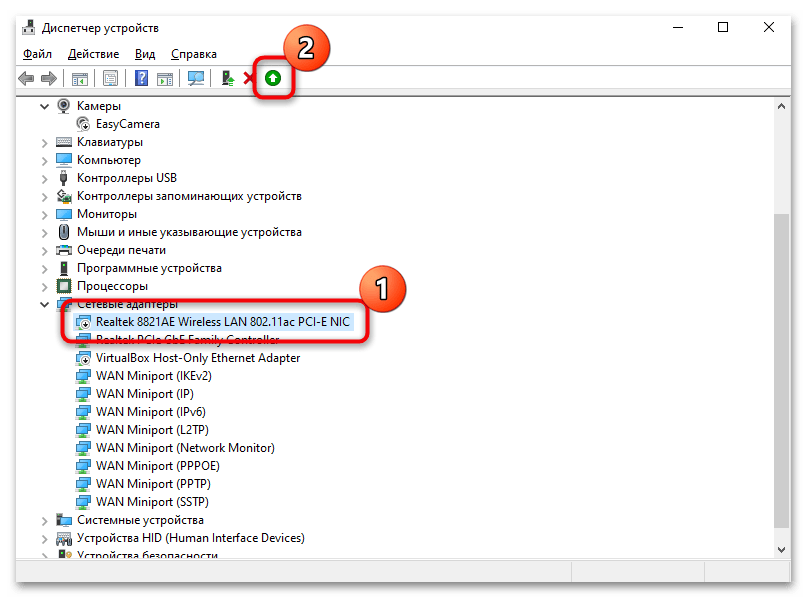Expand the Контроллеры USB category

click(x=44, y=178)
